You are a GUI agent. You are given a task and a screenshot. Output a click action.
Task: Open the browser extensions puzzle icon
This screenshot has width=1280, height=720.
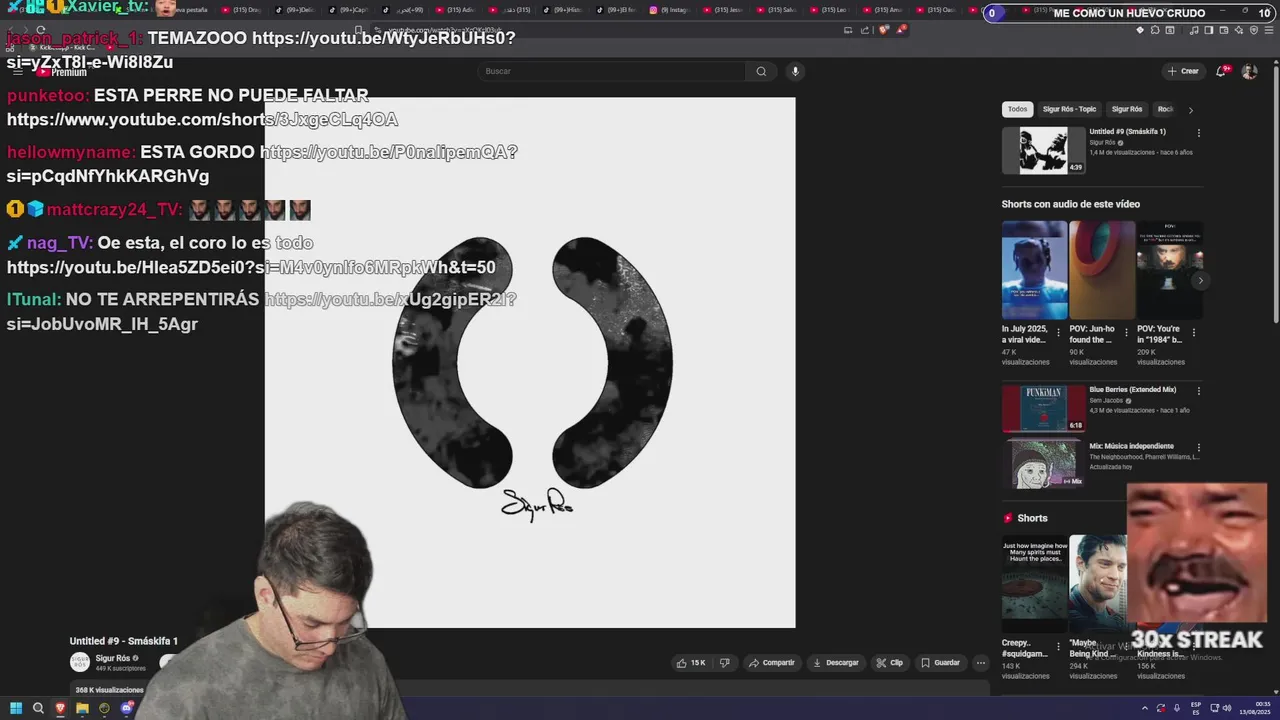1155,30
